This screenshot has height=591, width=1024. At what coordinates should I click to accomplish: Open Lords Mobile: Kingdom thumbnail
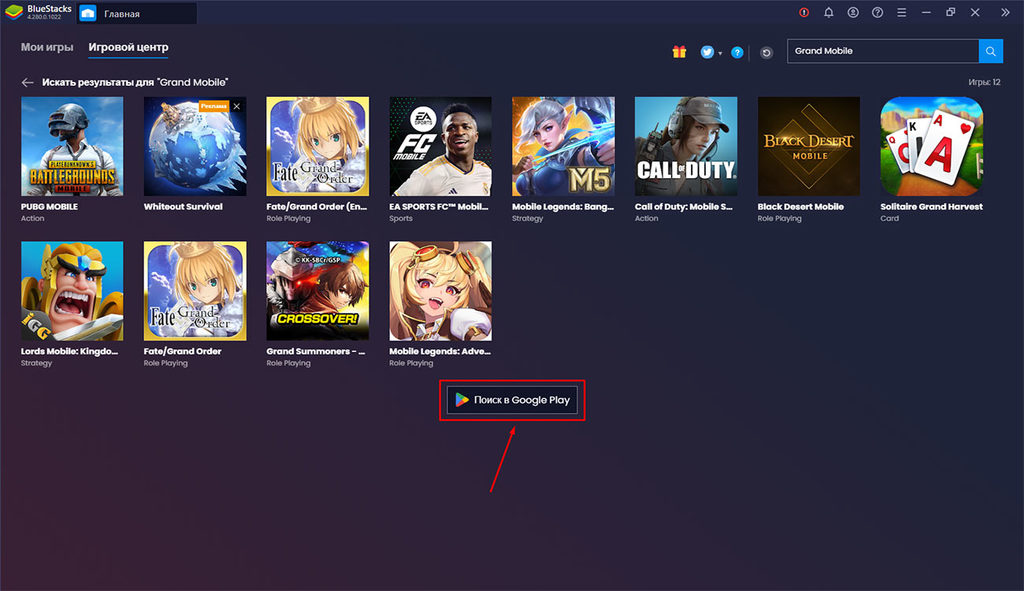click(x=72, y=291)
